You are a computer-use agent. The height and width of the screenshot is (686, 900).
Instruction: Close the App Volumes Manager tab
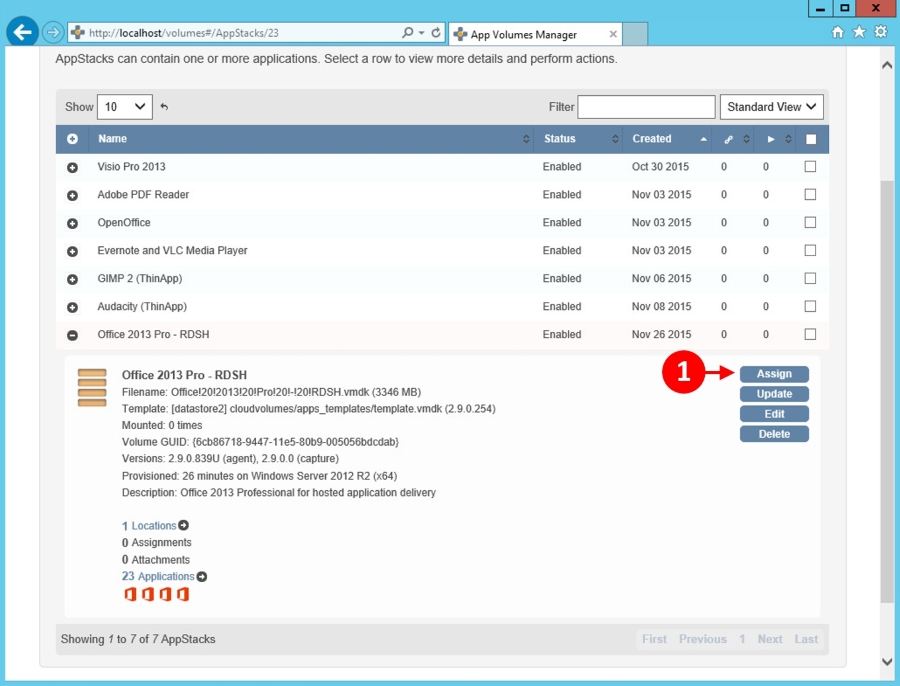[x=613, y=34]
